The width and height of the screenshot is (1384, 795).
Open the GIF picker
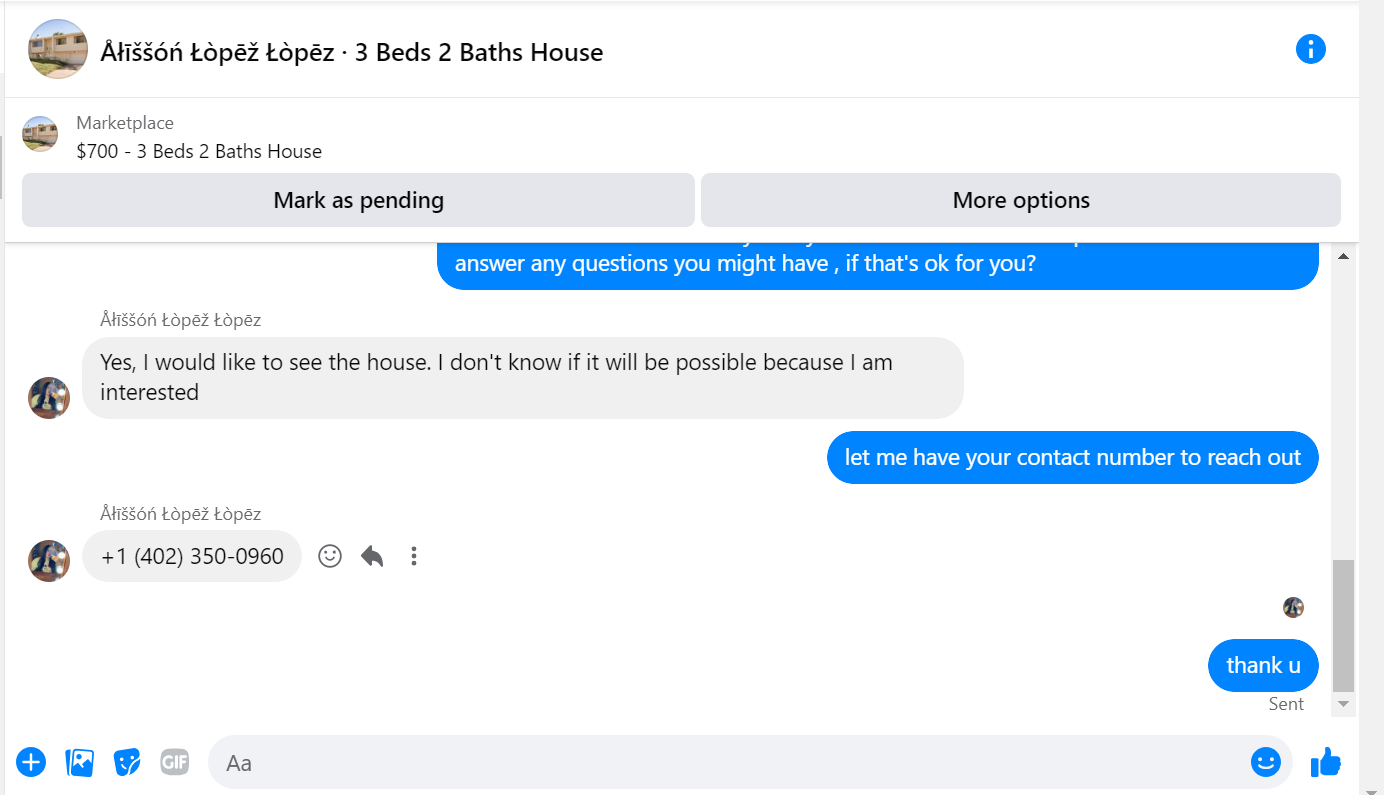174,763
